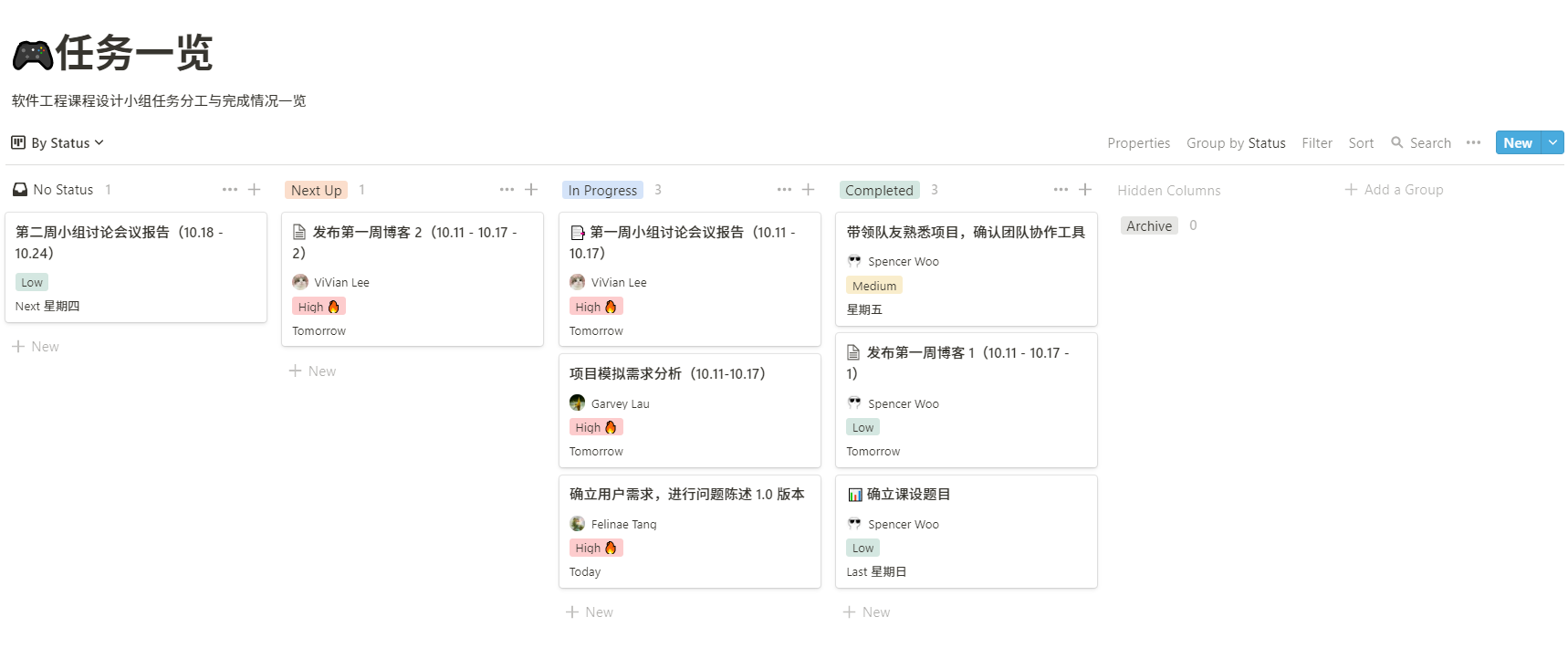1568x669 pixels.
Task: Open the Group by Status selector
Action: [1236, 142]
